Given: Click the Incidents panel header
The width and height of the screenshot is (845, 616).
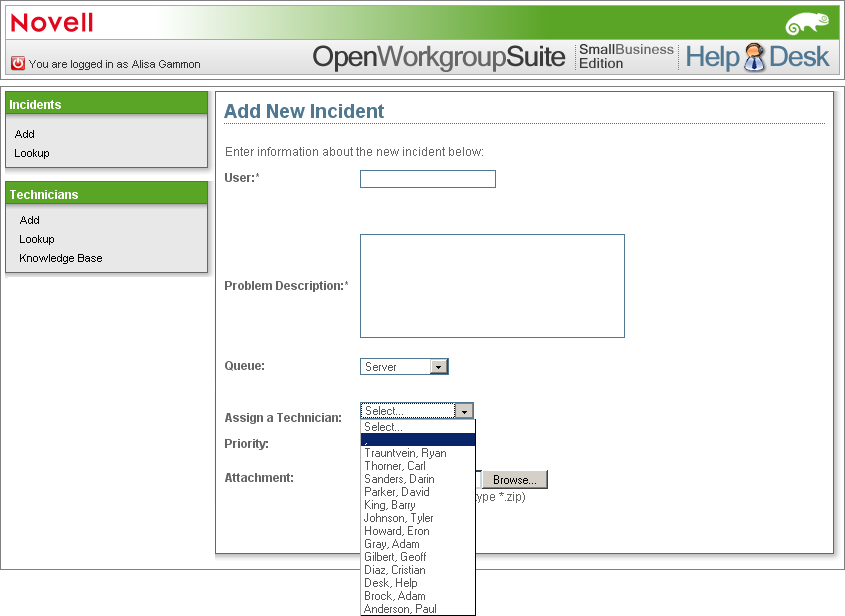Looking at the screenshot, I should (106, 103).
